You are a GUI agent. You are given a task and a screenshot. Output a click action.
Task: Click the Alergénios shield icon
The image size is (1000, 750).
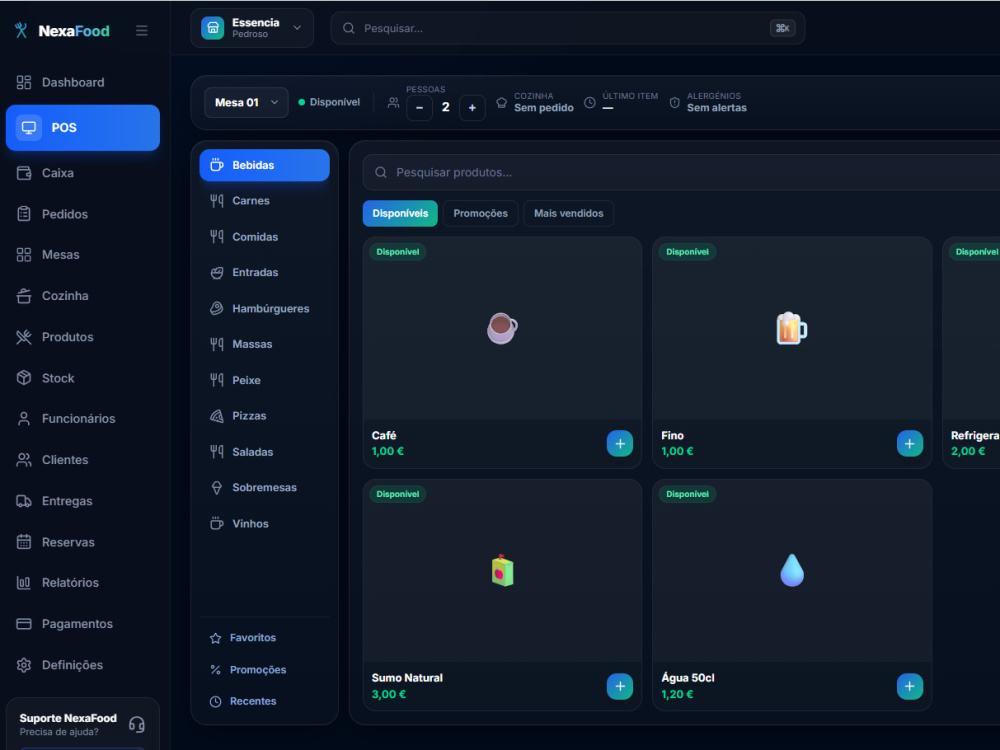click(675, 102)
